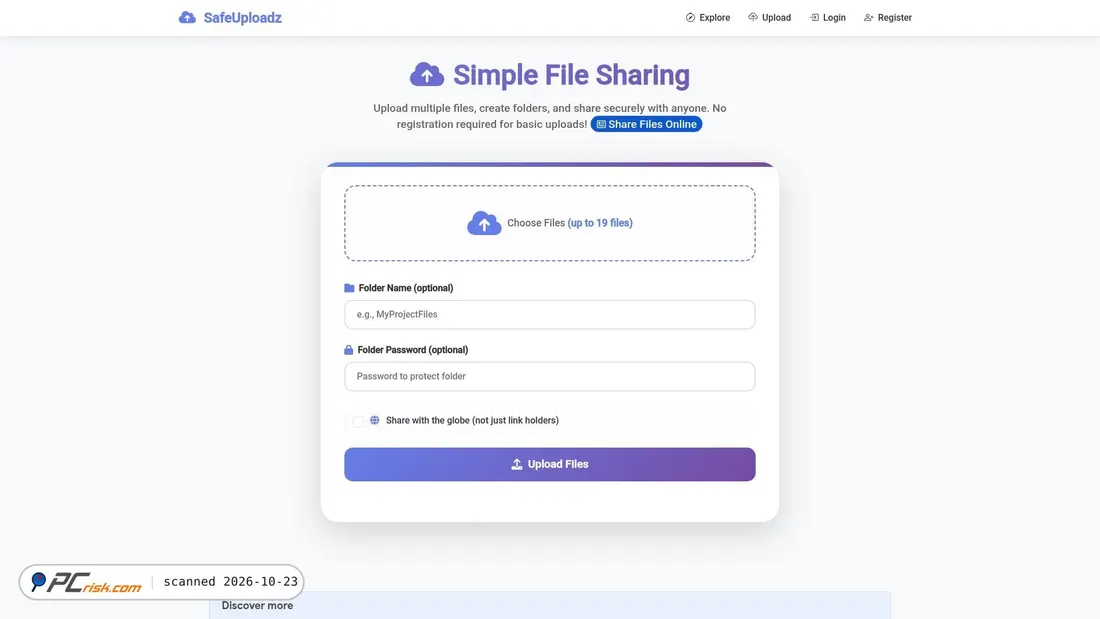
Task: Click the Share Files Online badge
Action: [646, 124]
